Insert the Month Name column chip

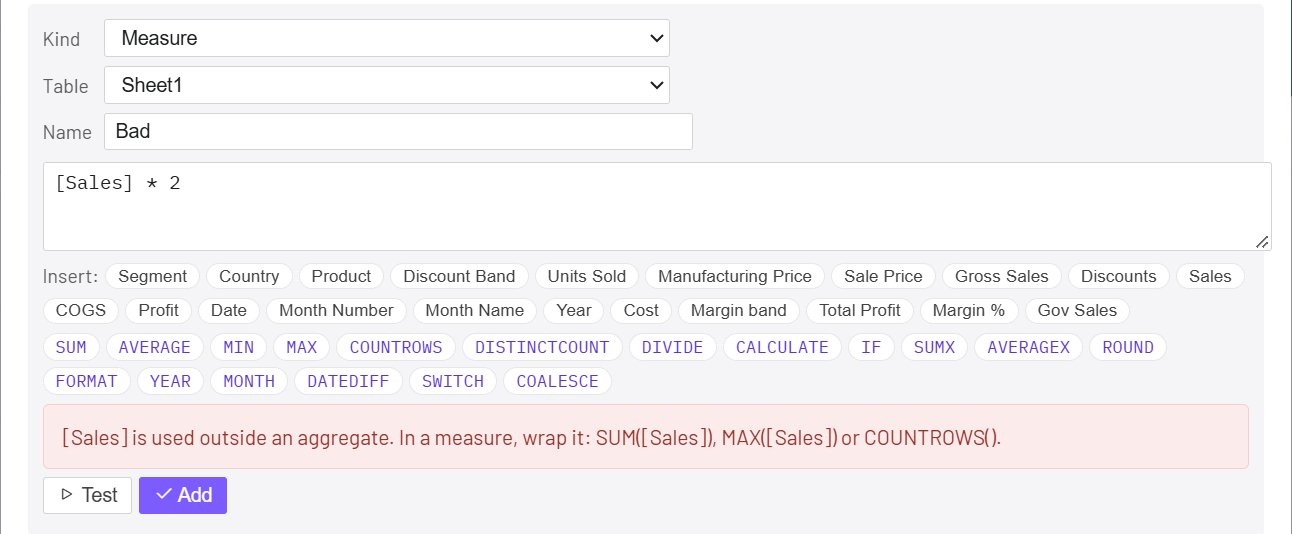pos(474,310)
